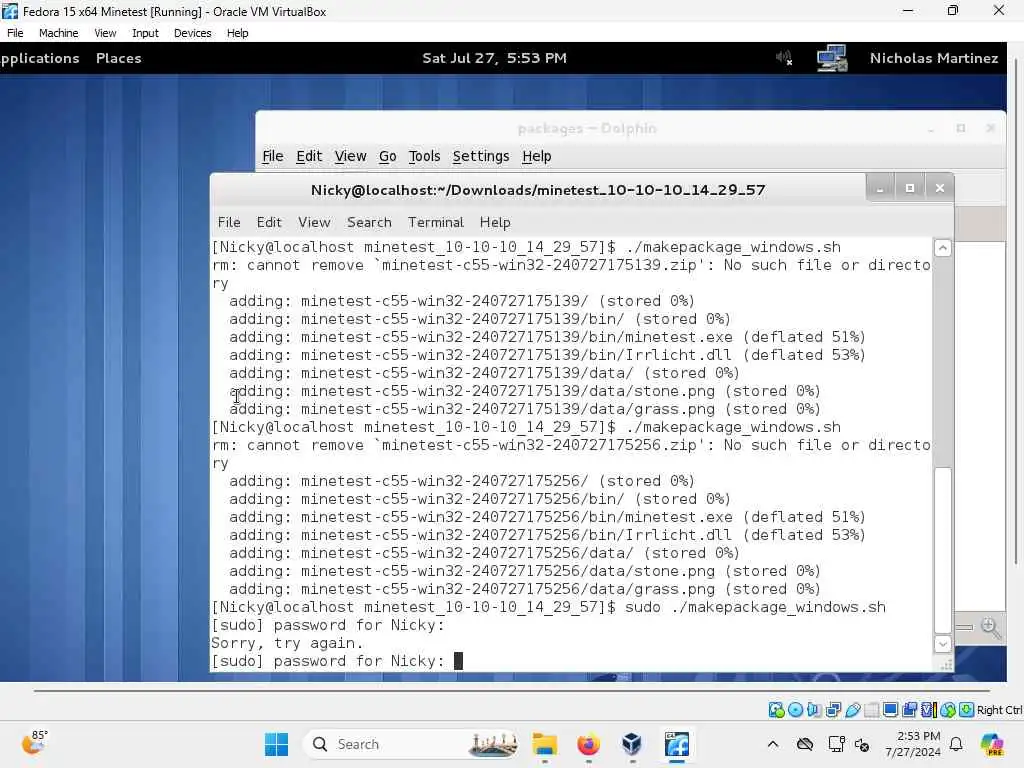Open VirtualBox Manager taskbar icon
The width and height of the screenshot is (1024, 768).
632,744
